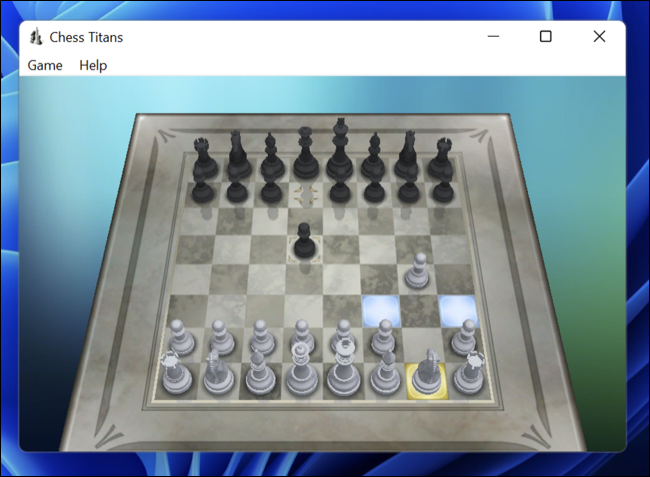Click black pawn on b7

coord(237,189)
